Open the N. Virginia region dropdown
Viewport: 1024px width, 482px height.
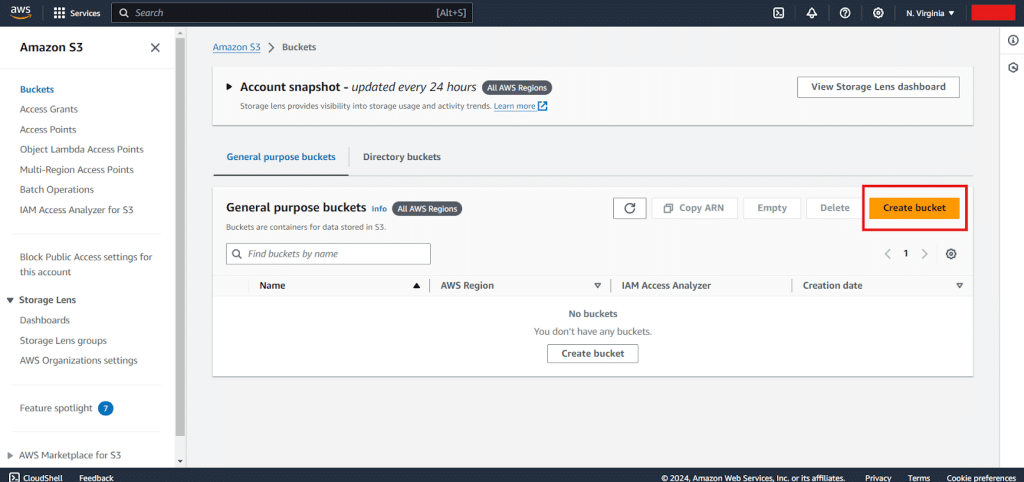930,13
